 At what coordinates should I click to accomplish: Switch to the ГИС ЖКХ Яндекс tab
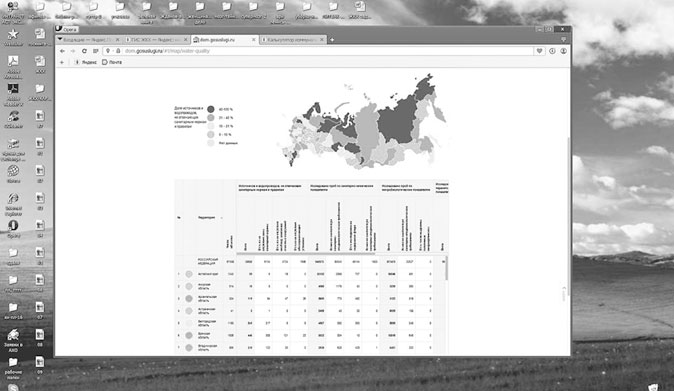point(154,40)
